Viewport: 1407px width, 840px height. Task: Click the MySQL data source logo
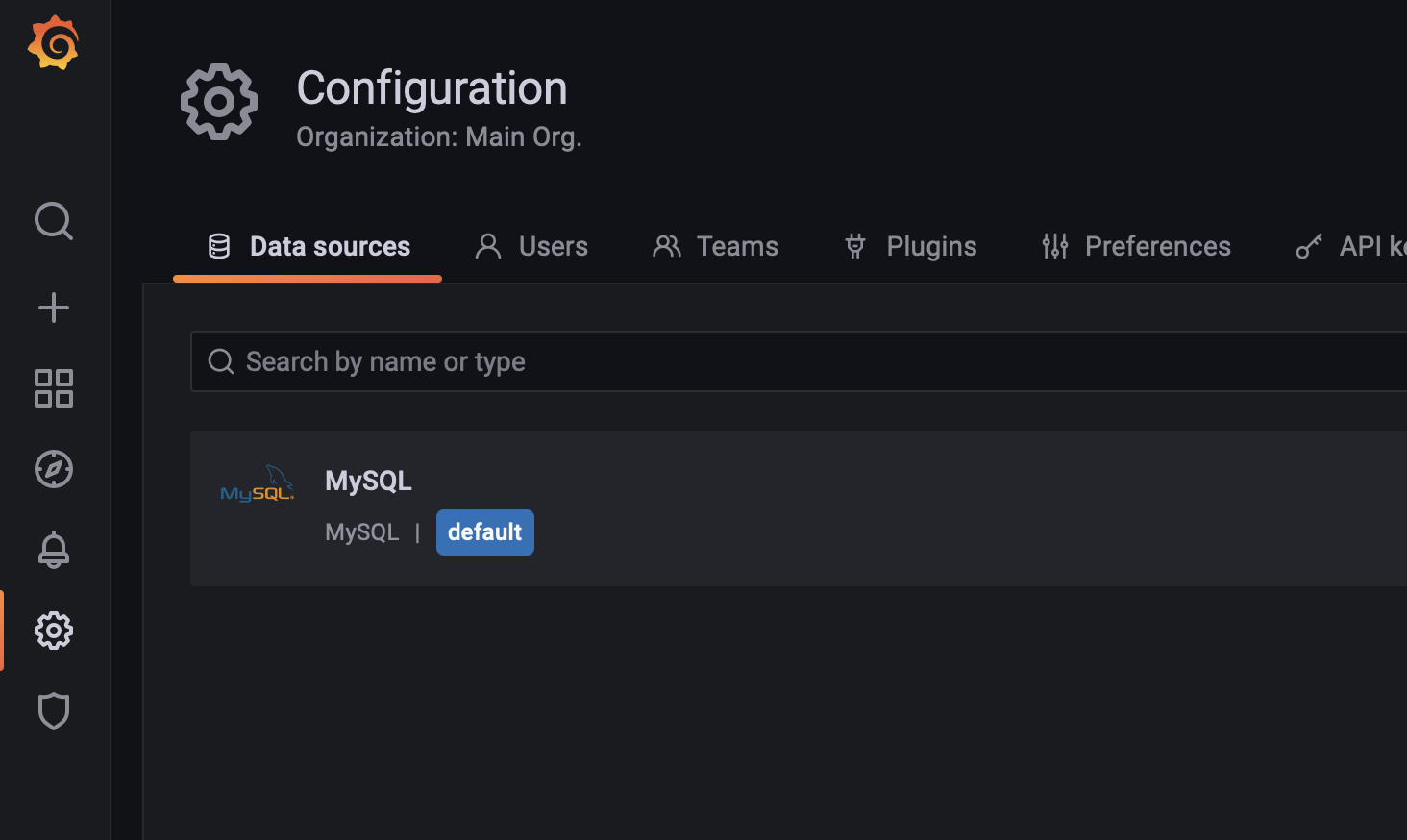(257, 483)
